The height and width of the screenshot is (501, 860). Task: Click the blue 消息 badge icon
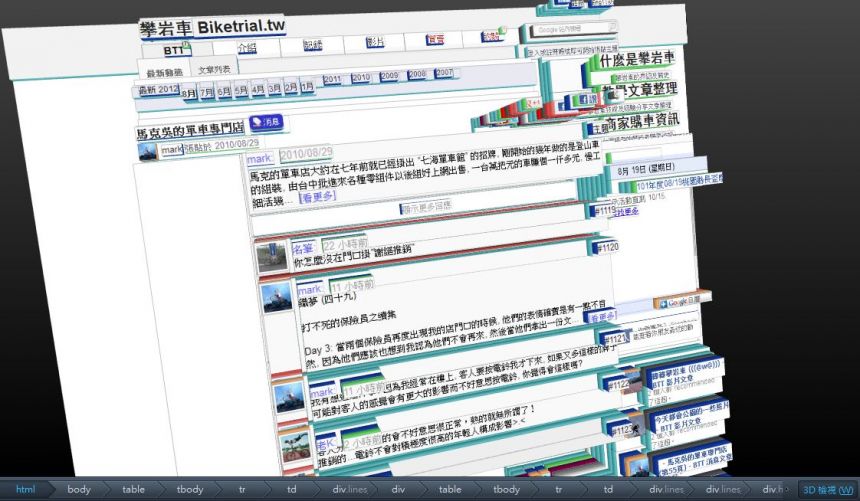(266, 122)
